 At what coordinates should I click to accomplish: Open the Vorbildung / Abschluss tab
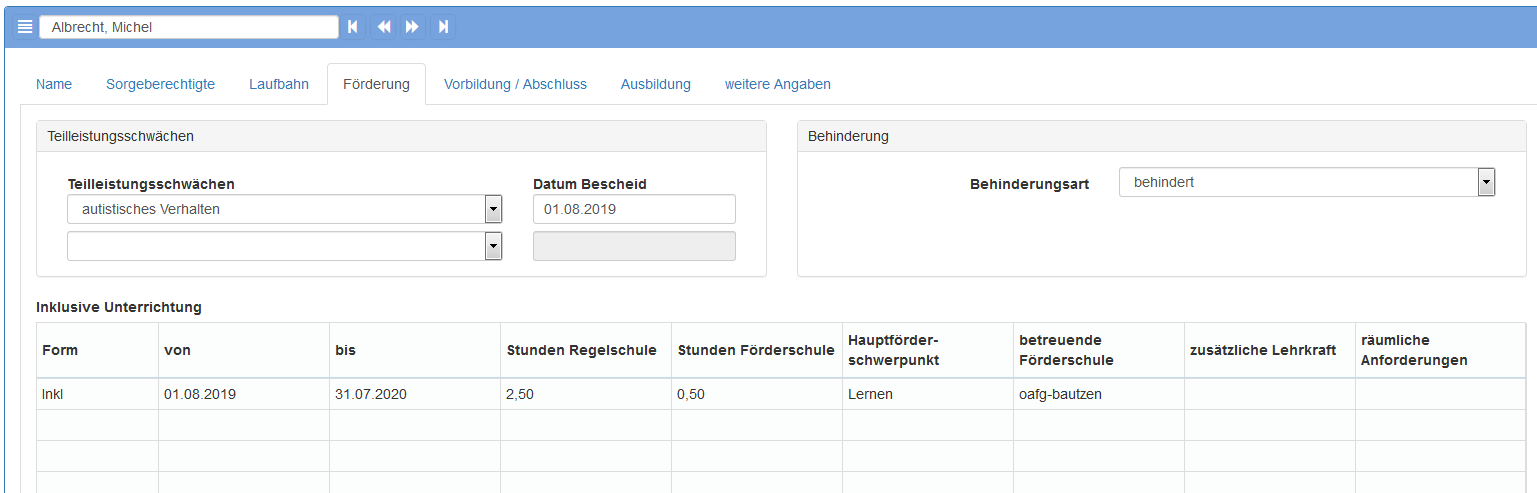tap(515, 84)
